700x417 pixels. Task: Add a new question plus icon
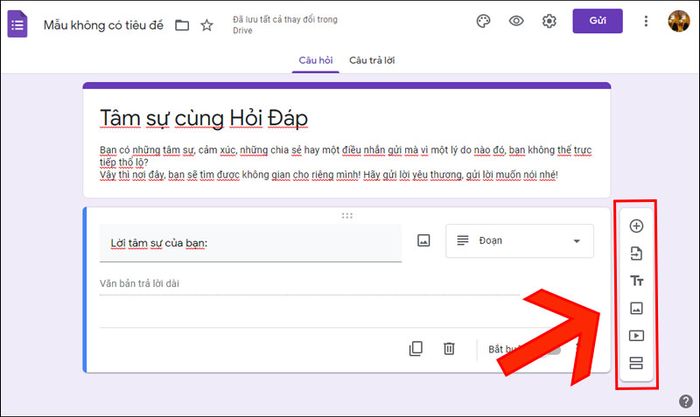tap(636, 226)
